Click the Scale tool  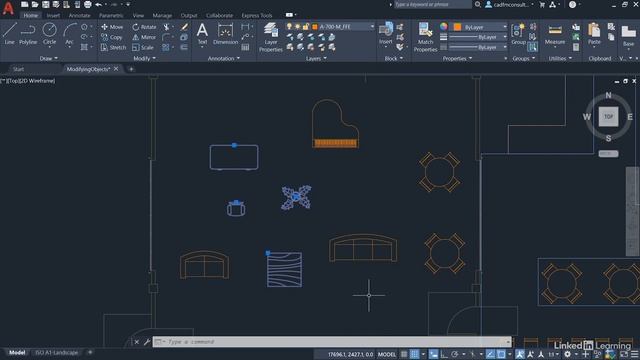(143, 47)
